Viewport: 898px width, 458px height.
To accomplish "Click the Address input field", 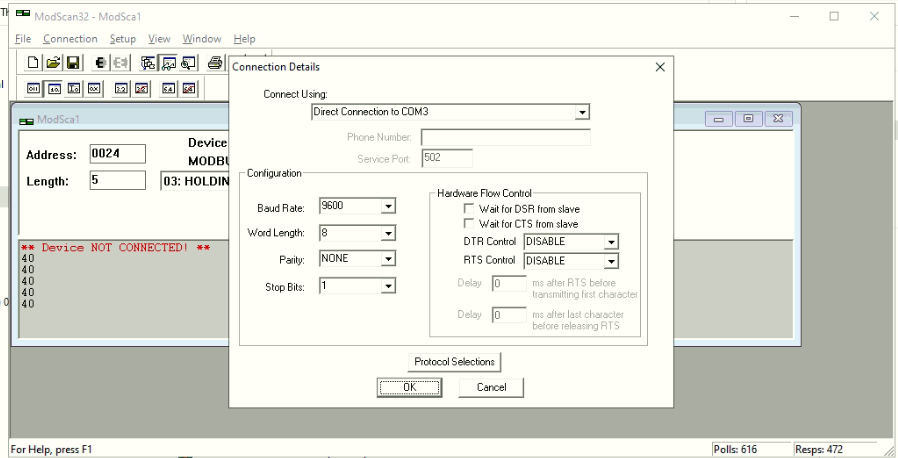I will (118, 153).
